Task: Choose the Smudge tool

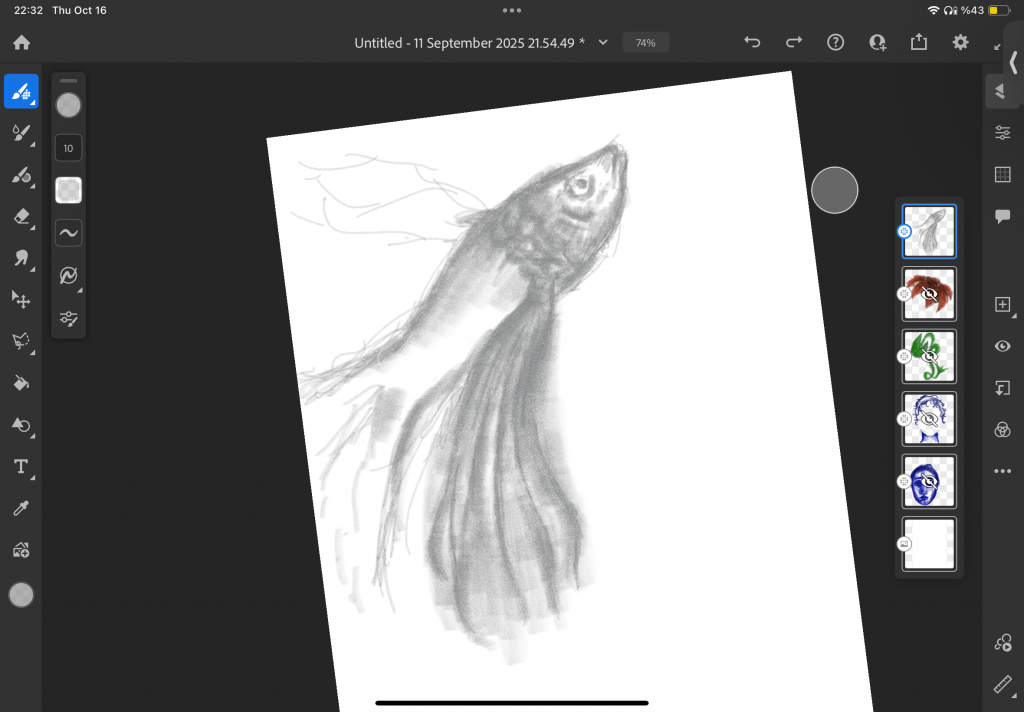Action: click(x=21, y=258)
